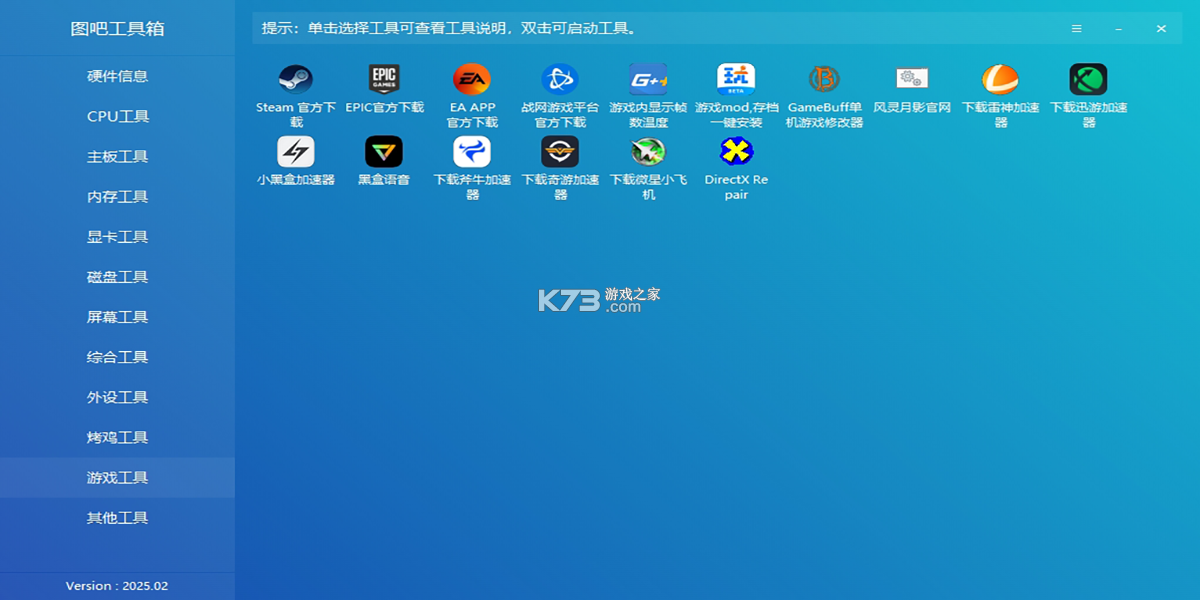Screen dimensions: 1200x600
Task: Switch to 综合工具 category
Action: pyautogui.click(x=118, y=357)
